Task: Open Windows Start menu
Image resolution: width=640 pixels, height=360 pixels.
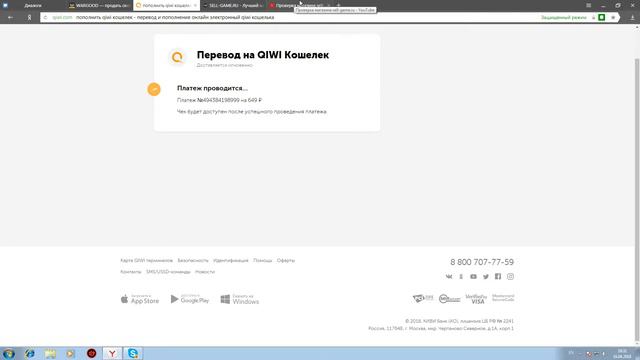Action: click(9, 353)
